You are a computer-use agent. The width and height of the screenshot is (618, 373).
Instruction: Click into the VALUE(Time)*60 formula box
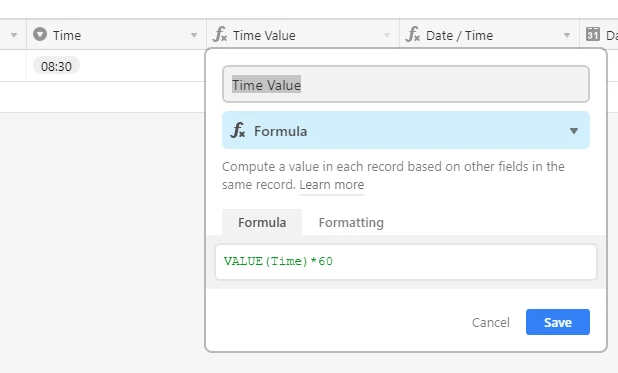tap(406, 262)
